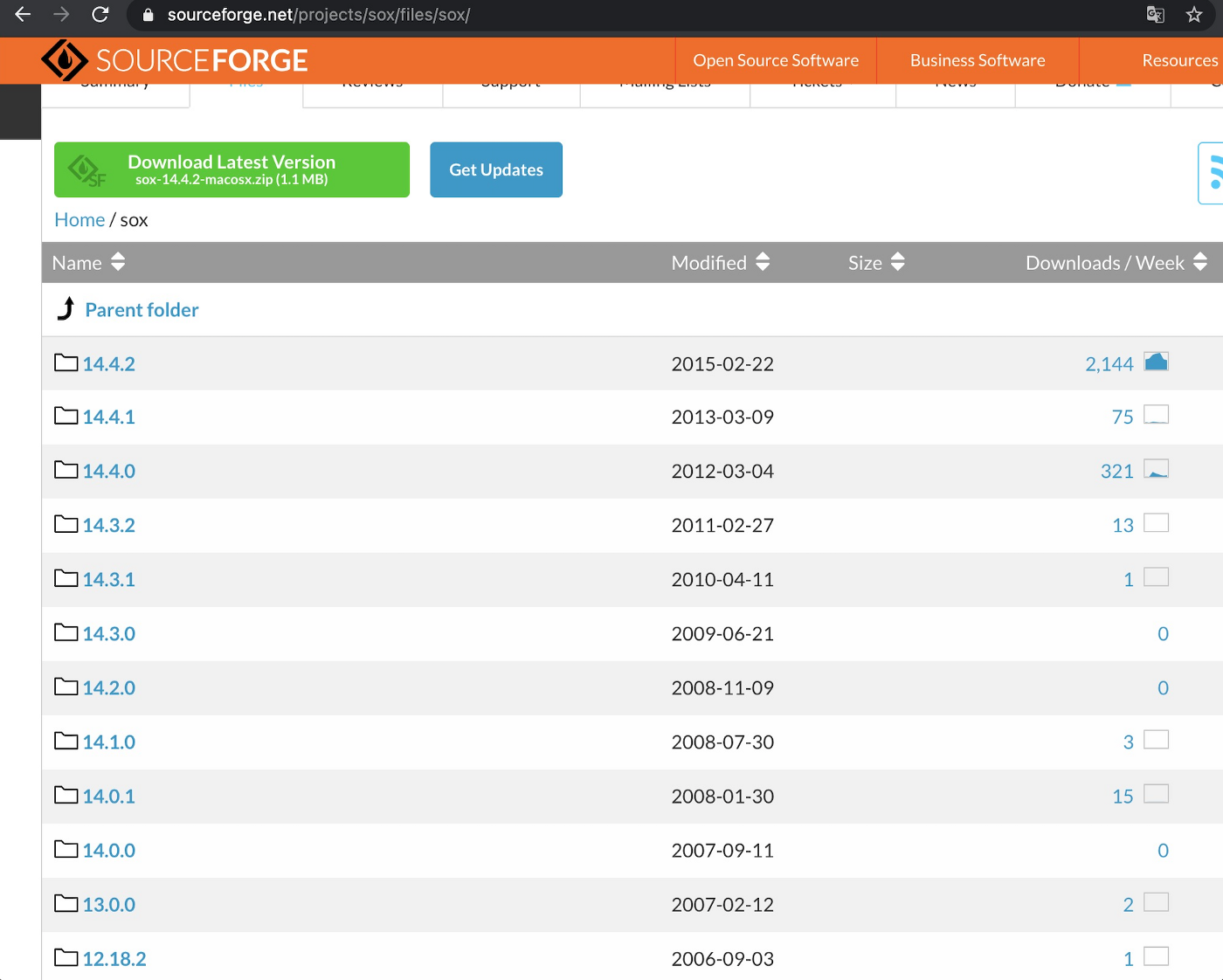Viewport: 1223px width, 980px height.
Task: Open the Open Source Software menu
Action: (776, 60)
